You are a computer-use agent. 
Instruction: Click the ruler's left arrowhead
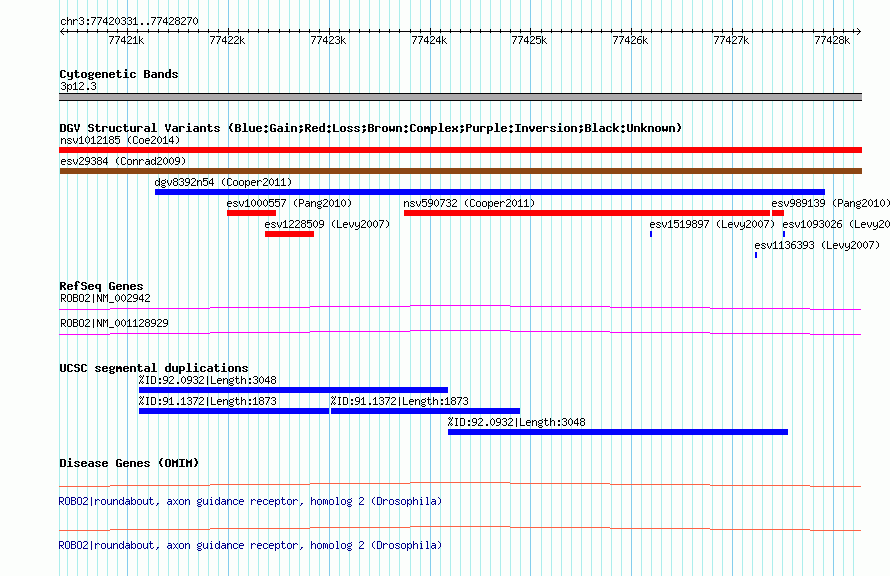62,31
